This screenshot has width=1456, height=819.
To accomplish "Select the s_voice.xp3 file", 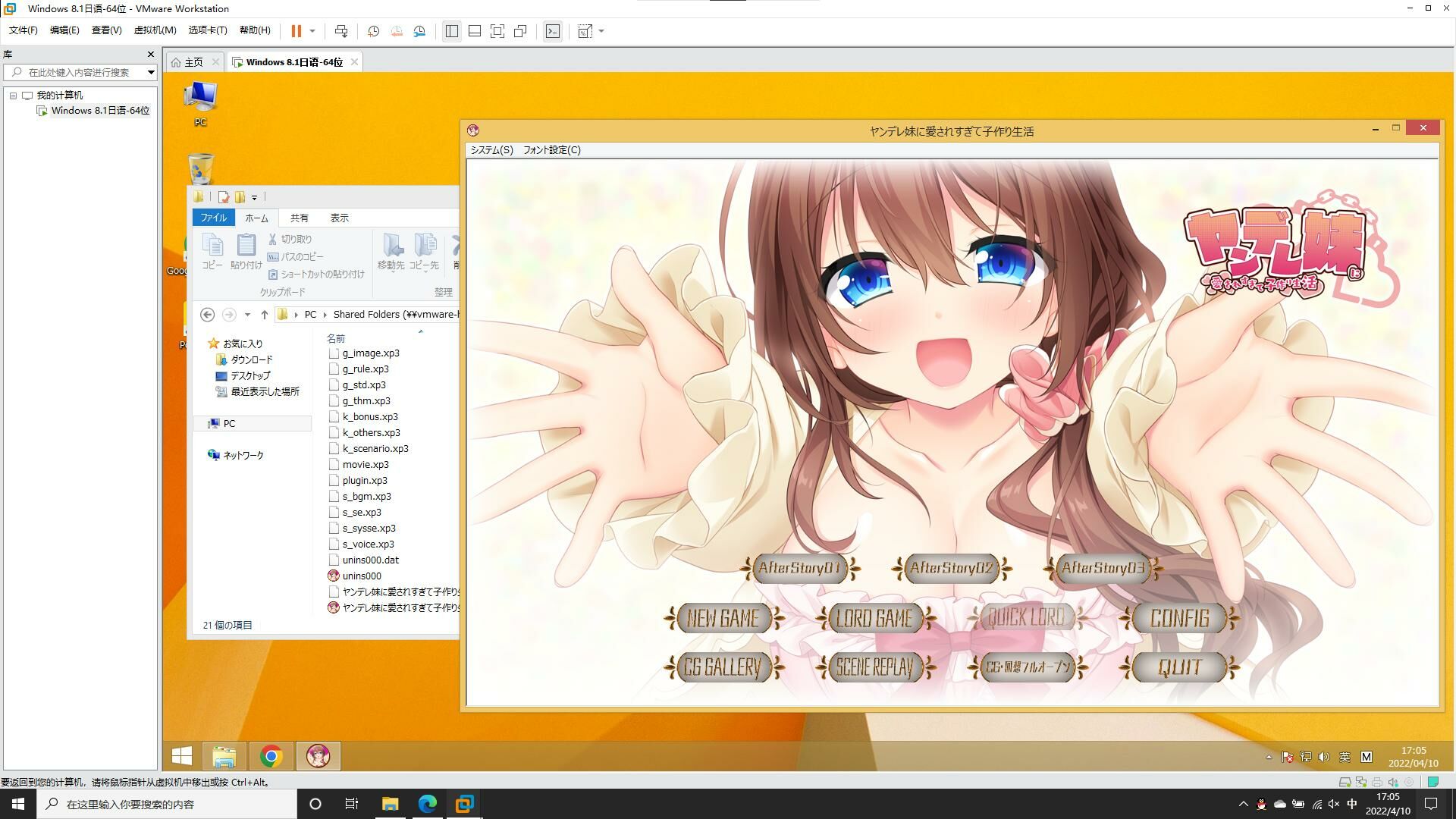I will (x=368, y=544).
